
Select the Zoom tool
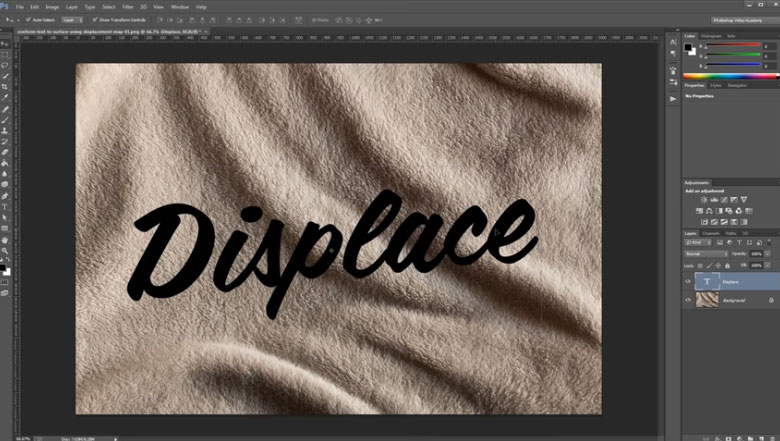(x=5, y=251)
